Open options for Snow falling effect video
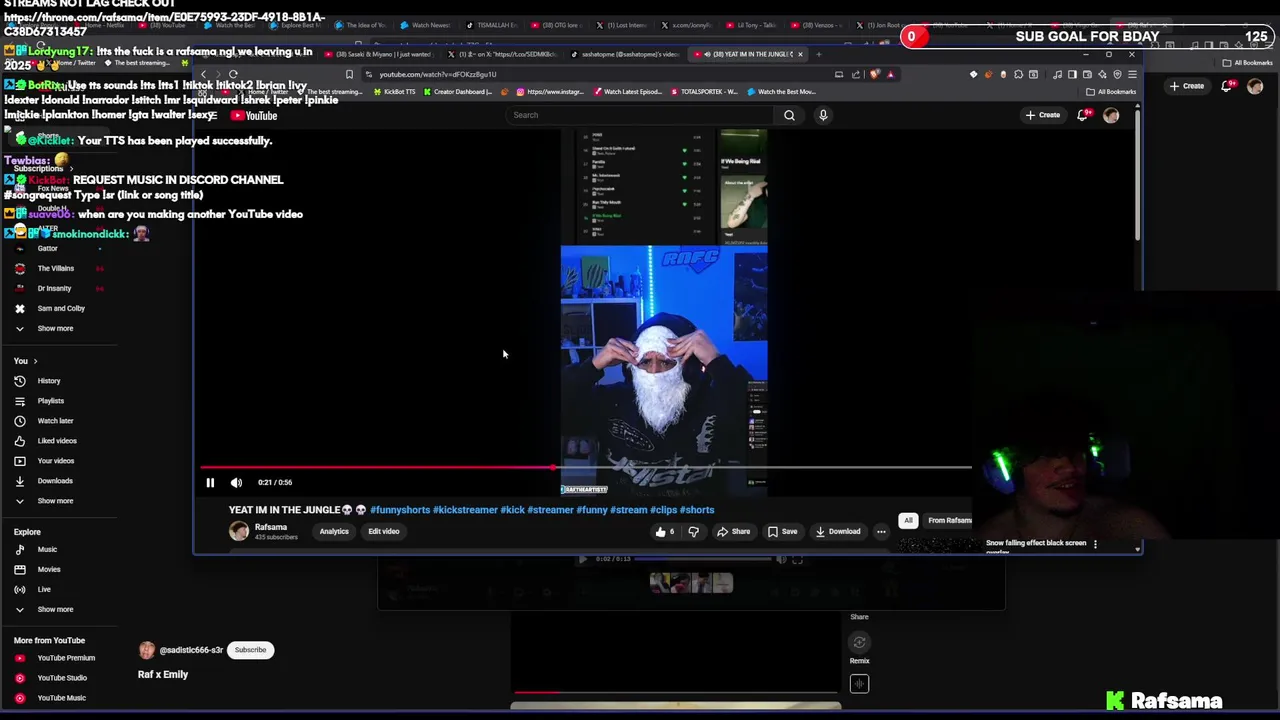 click(x=1095, y=544)
